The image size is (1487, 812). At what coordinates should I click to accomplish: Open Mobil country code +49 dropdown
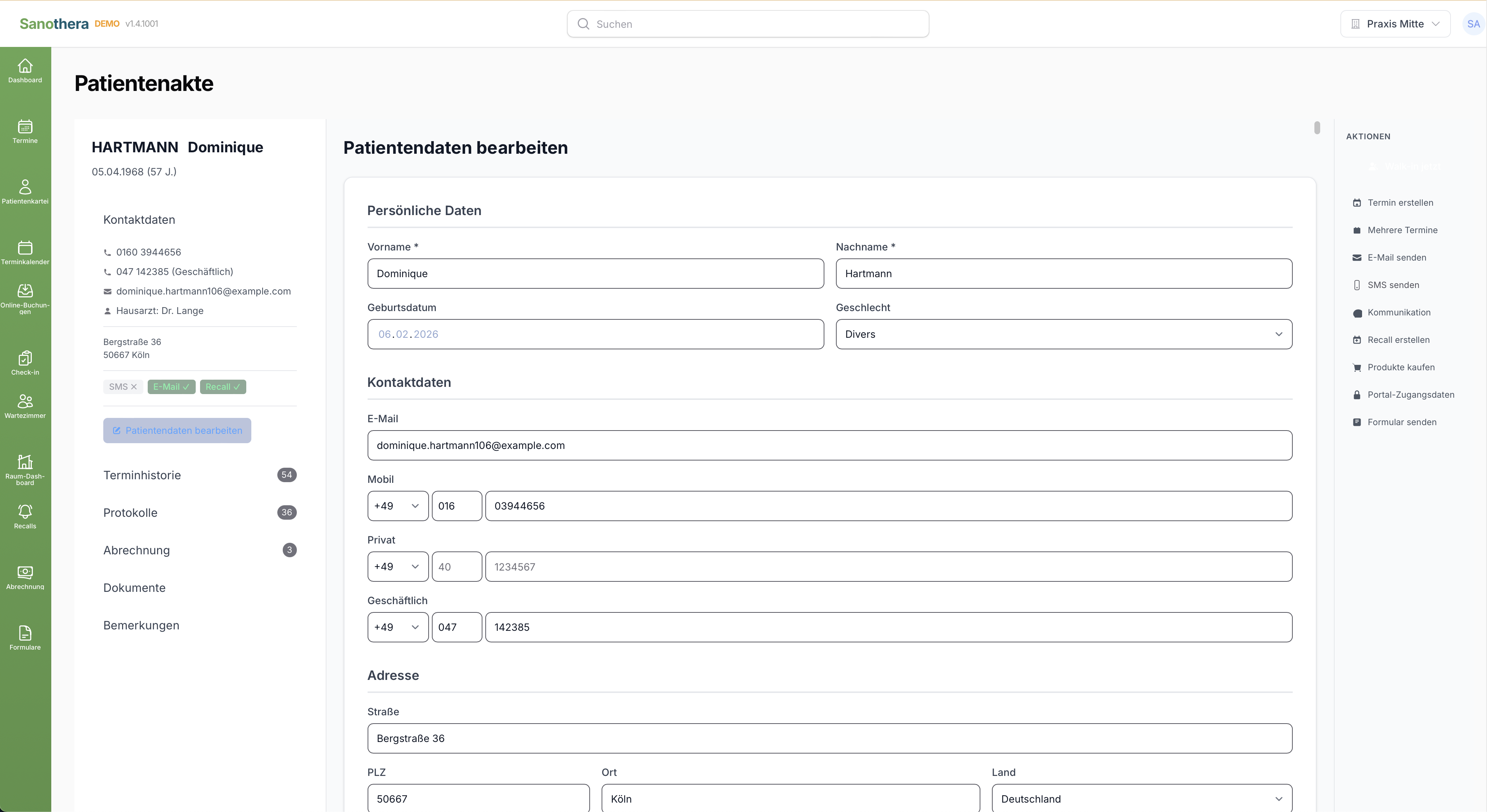tap(398, 506)
